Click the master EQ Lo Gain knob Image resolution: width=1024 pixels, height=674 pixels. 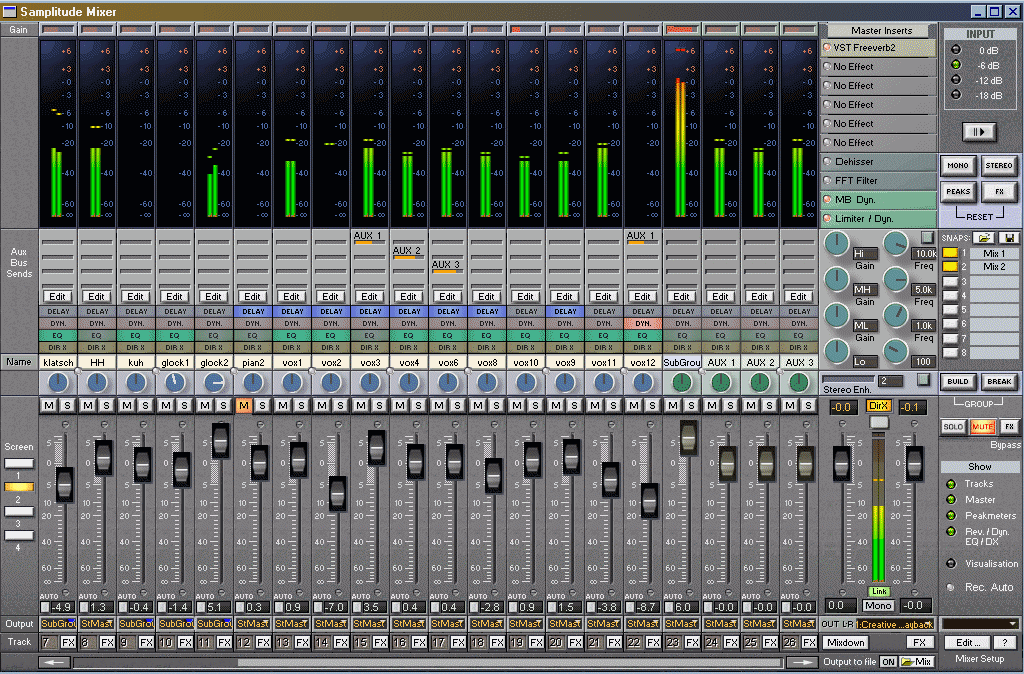point(836,351)
